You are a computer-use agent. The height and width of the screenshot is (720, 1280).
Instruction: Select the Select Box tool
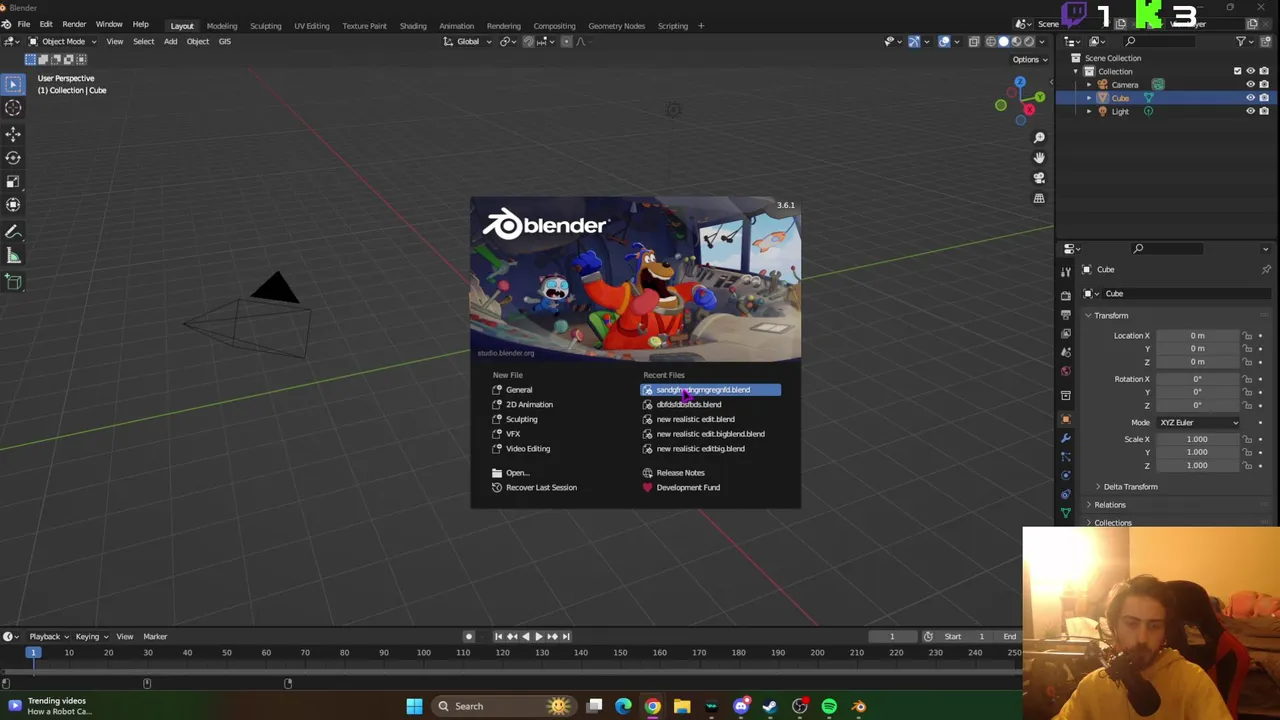point(13,84)
